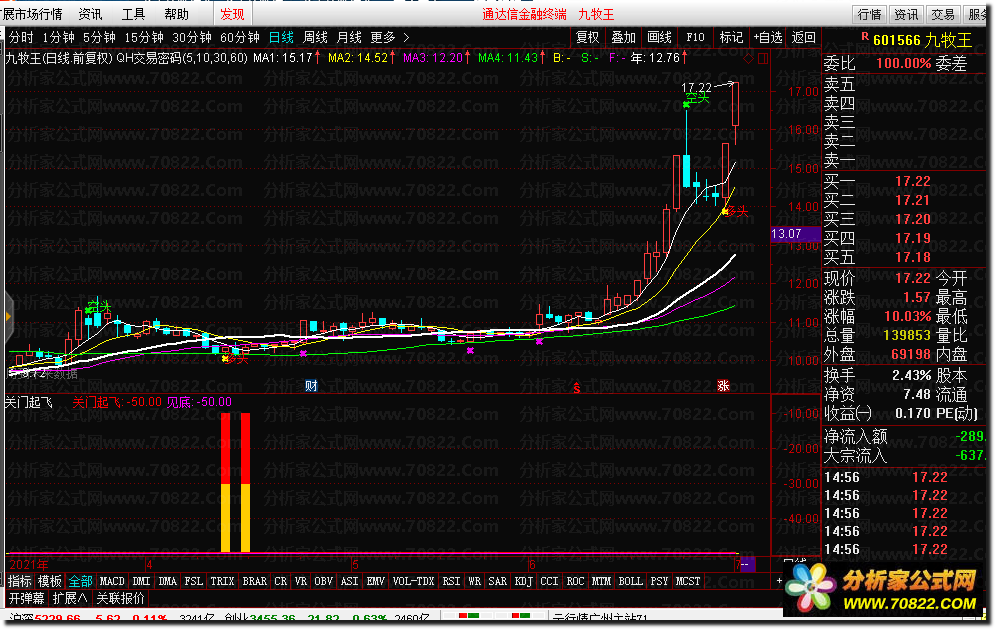
Task: Click the 叠加 overlay button
Action: coord(623,37)
